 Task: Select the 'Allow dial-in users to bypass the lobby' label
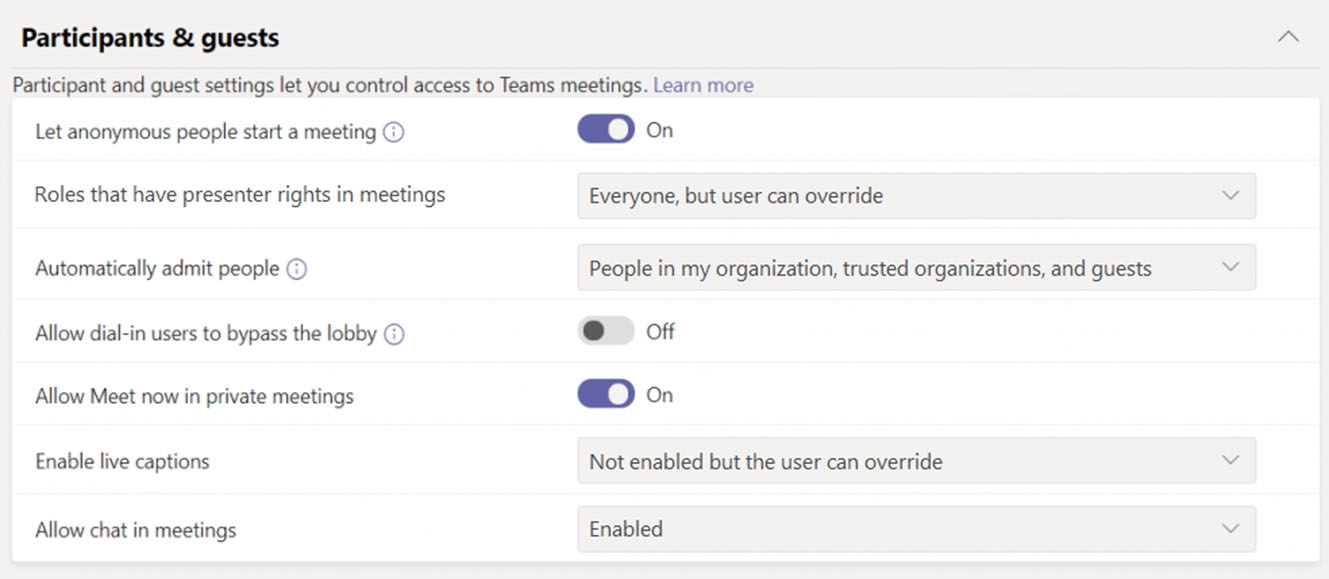[205, 333]
